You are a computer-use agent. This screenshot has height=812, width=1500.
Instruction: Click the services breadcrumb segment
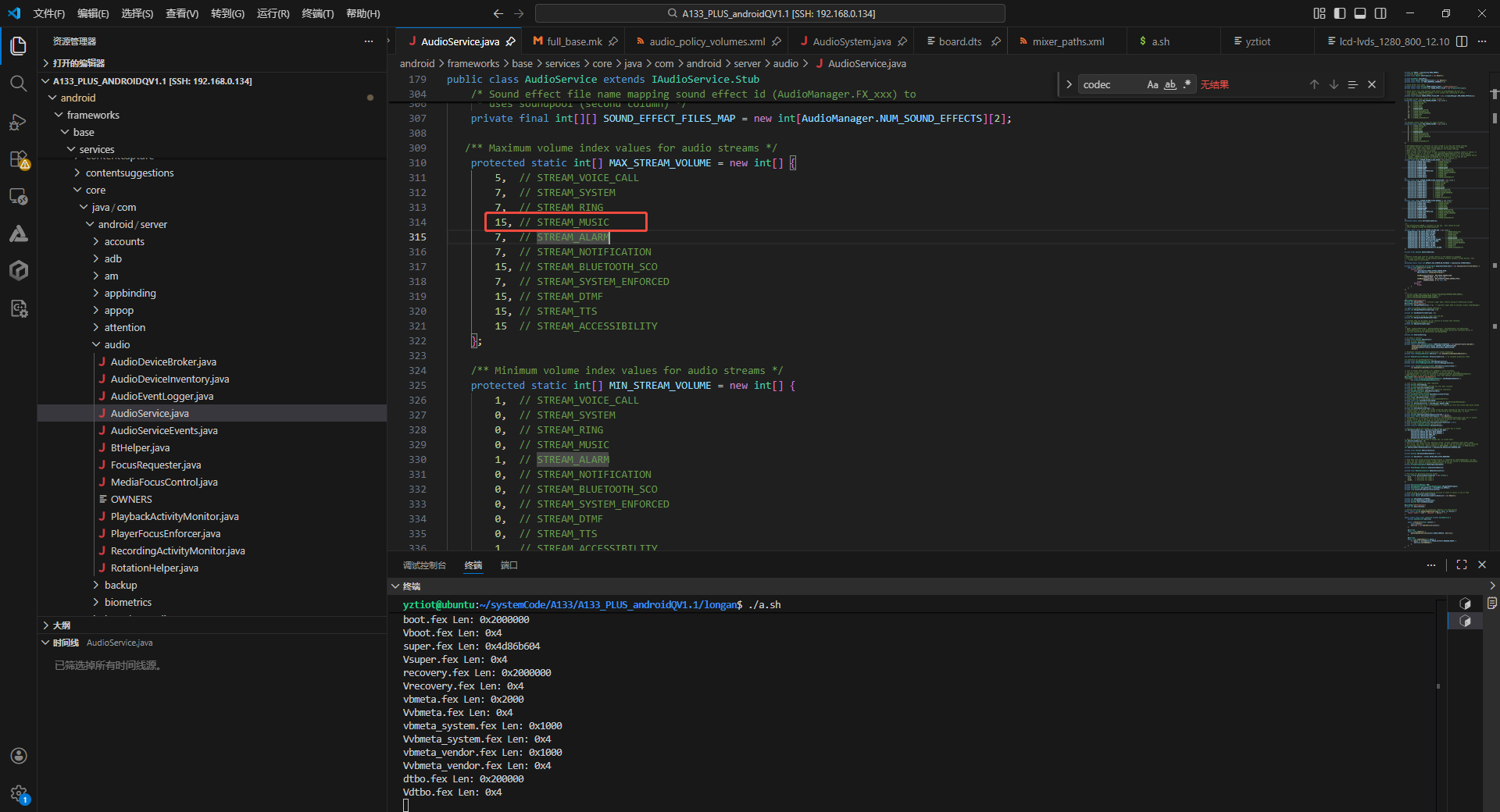click(x=562, y=63)
